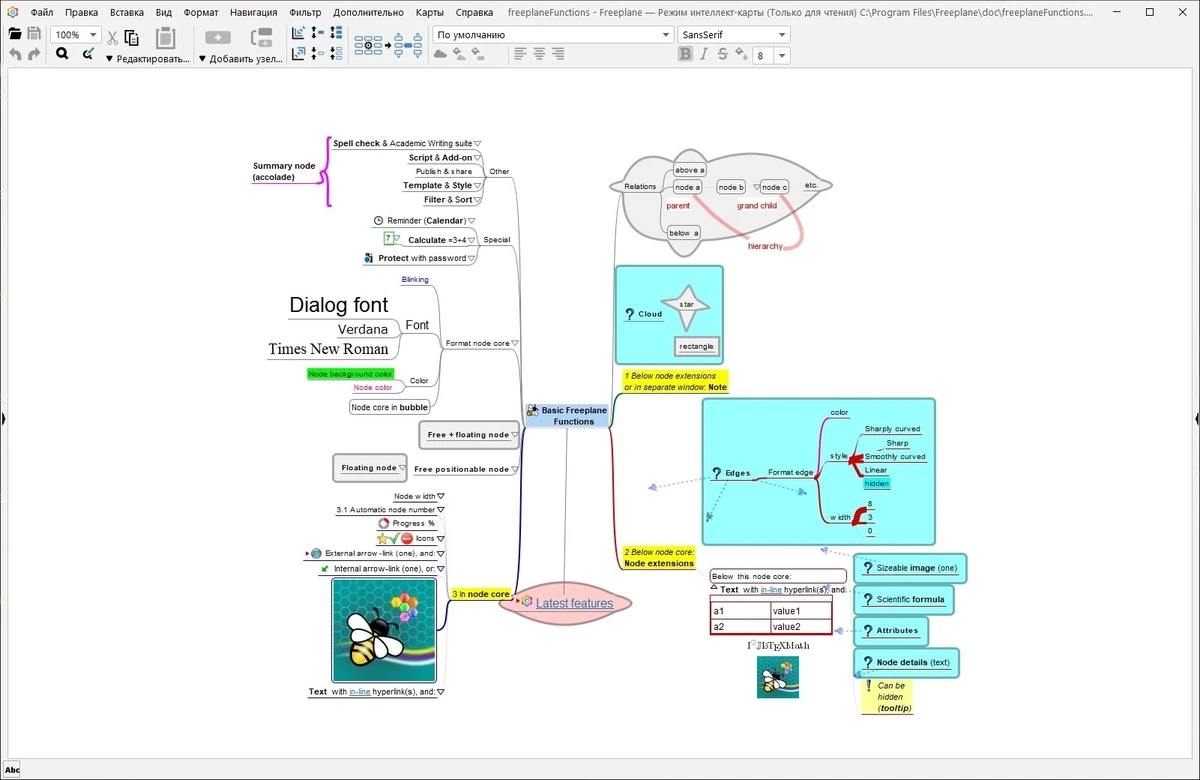The height and width of the screenshot is (780, 1200).
Task: Click the scissors cut icon
Action: pyautogui.click(x=112, y=37)
